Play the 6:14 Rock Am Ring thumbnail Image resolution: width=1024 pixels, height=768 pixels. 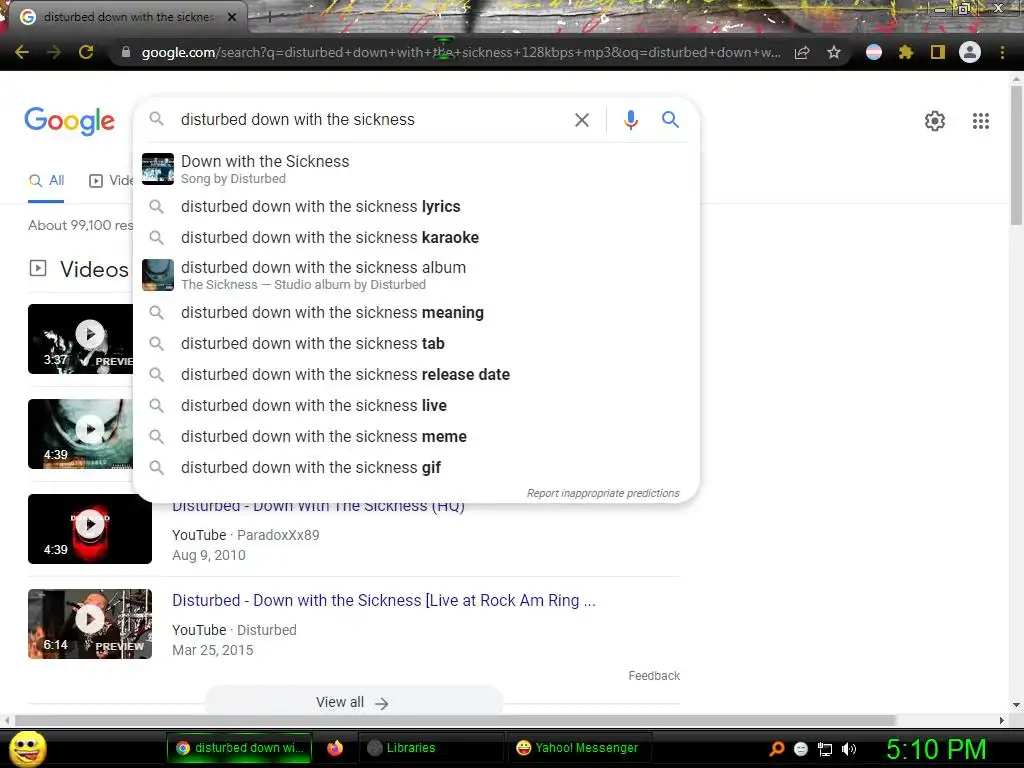90,624
